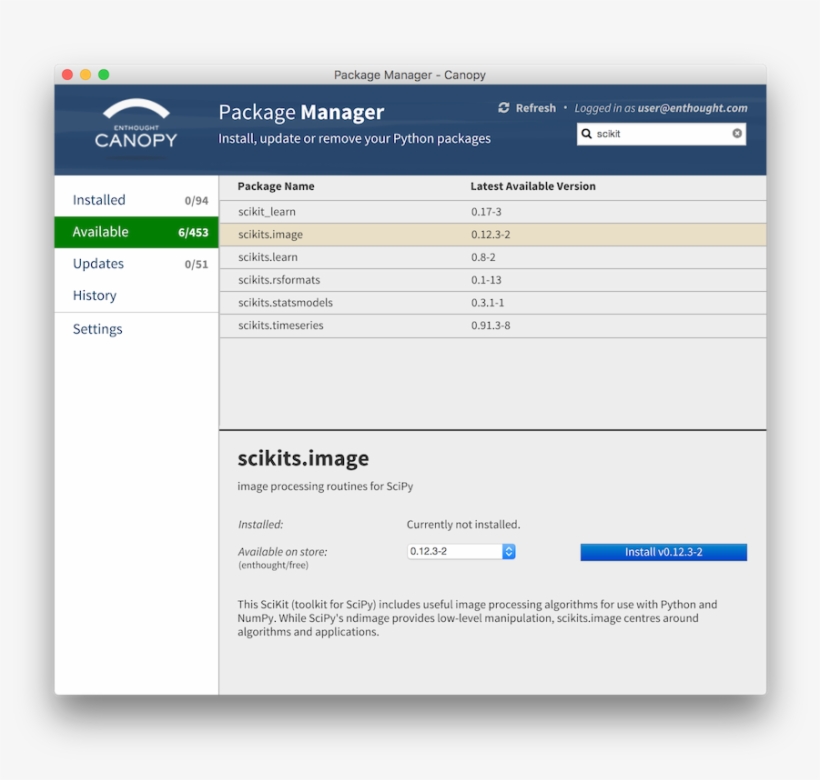This screenshot has height=780, width=820.
Task: Open the Settings section
Action: (136, 329)
